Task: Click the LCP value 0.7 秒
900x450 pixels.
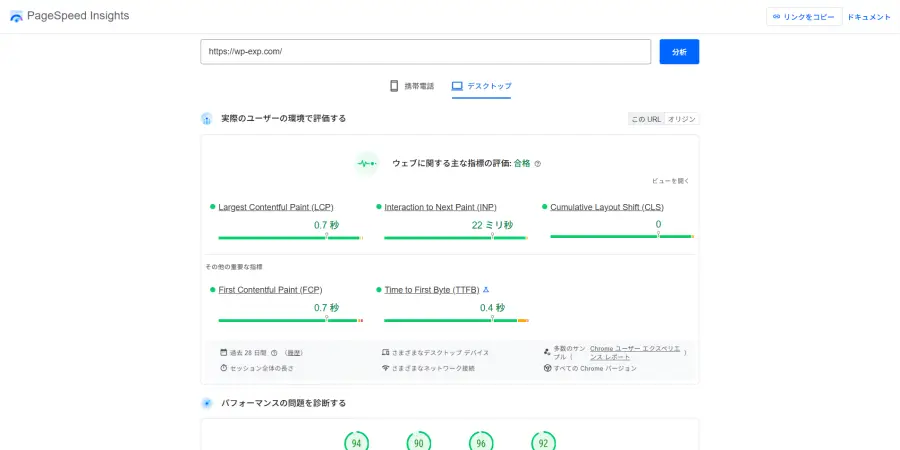Action: click(x=327, y=225)
